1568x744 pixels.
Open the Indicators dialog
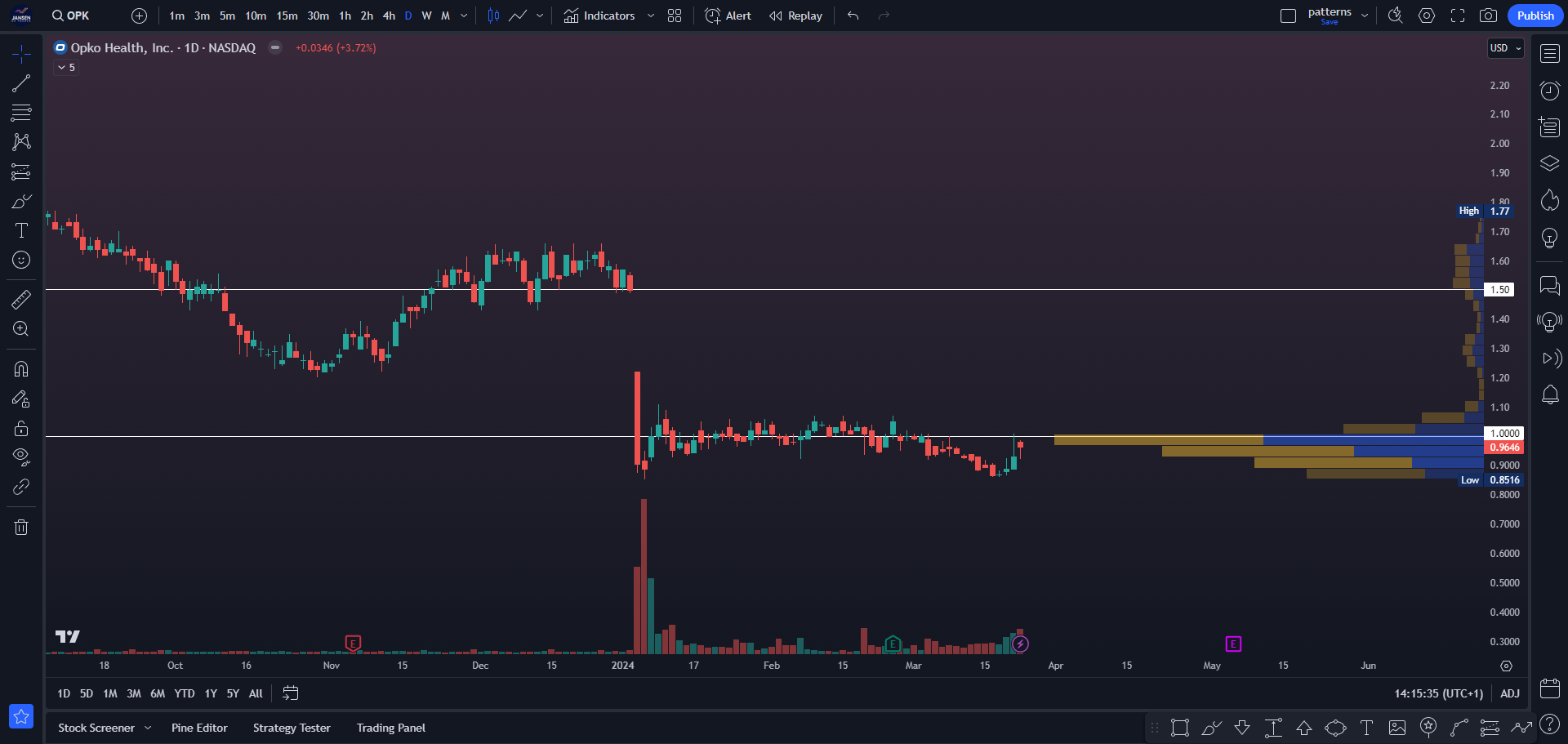[599, 16]
